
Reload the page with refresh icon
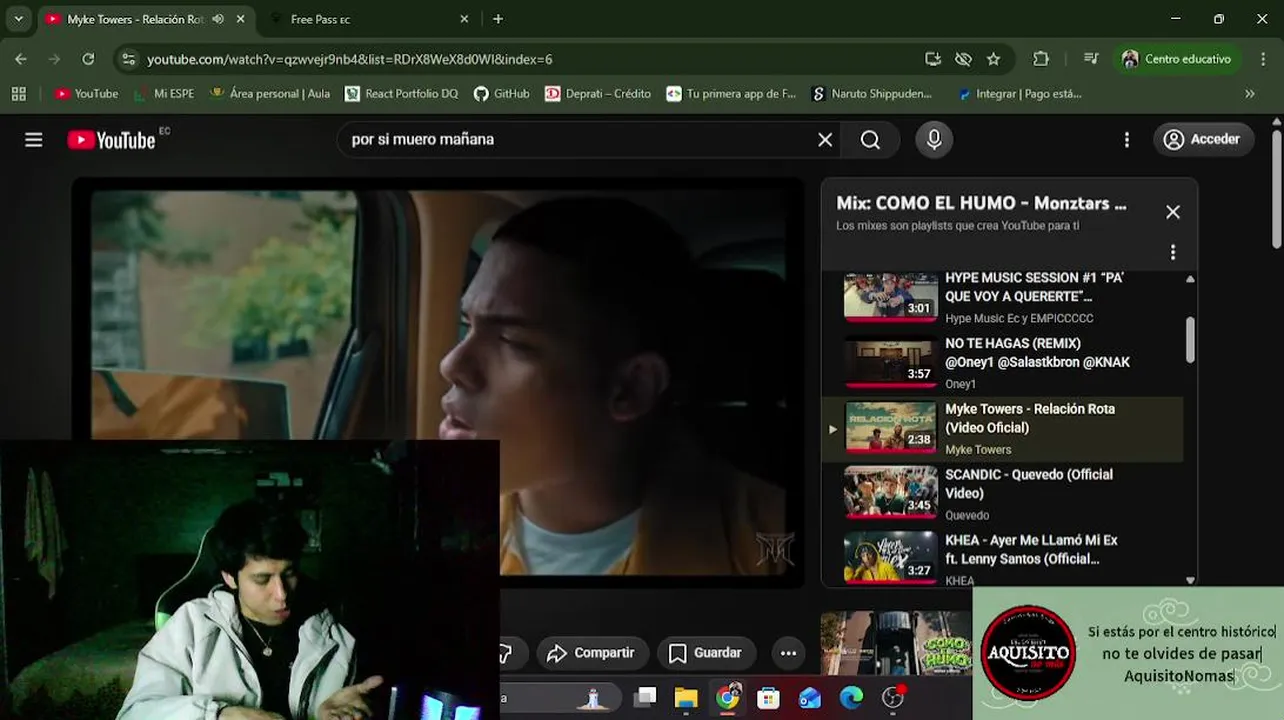tap(88, 59)
